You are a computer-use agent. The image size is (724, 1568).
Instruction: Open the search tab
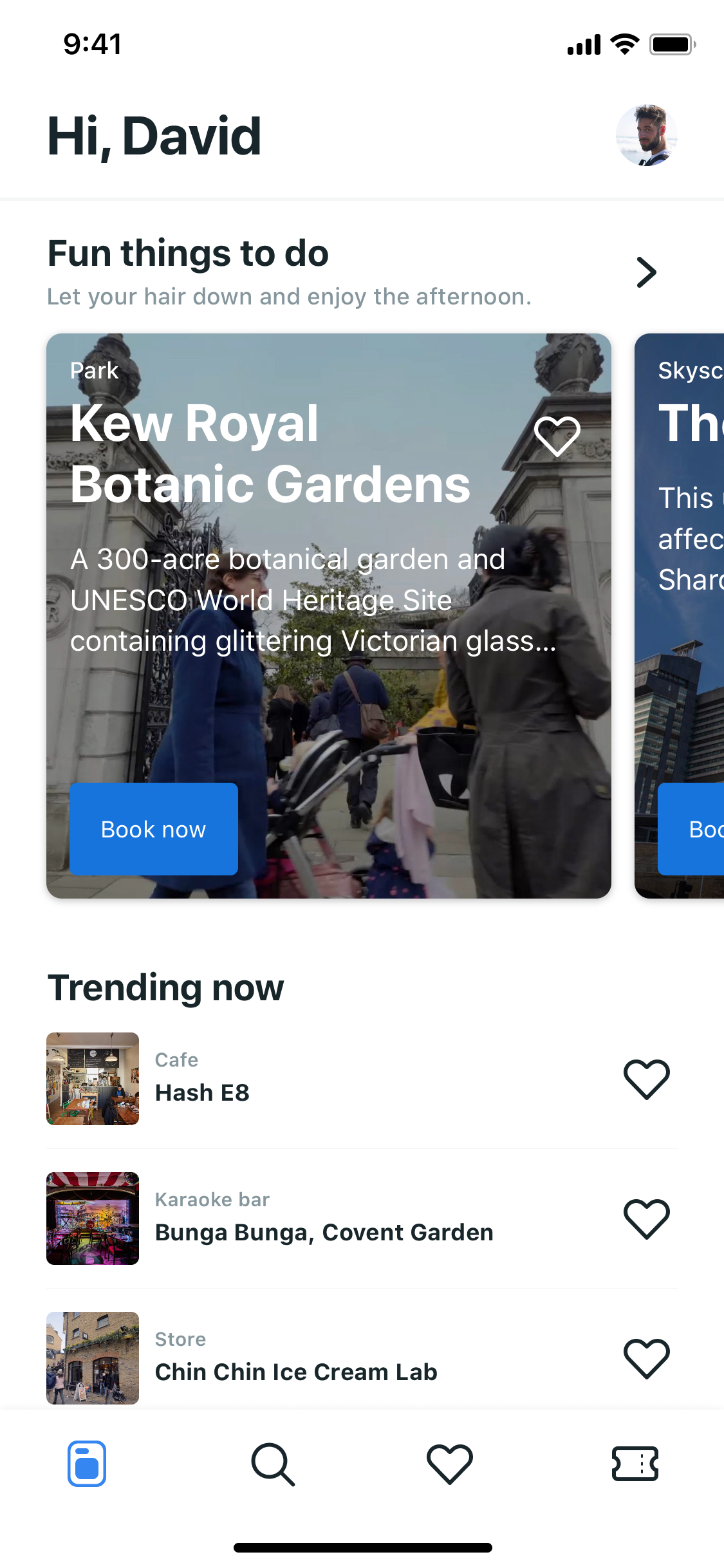tap(273, 1464)
